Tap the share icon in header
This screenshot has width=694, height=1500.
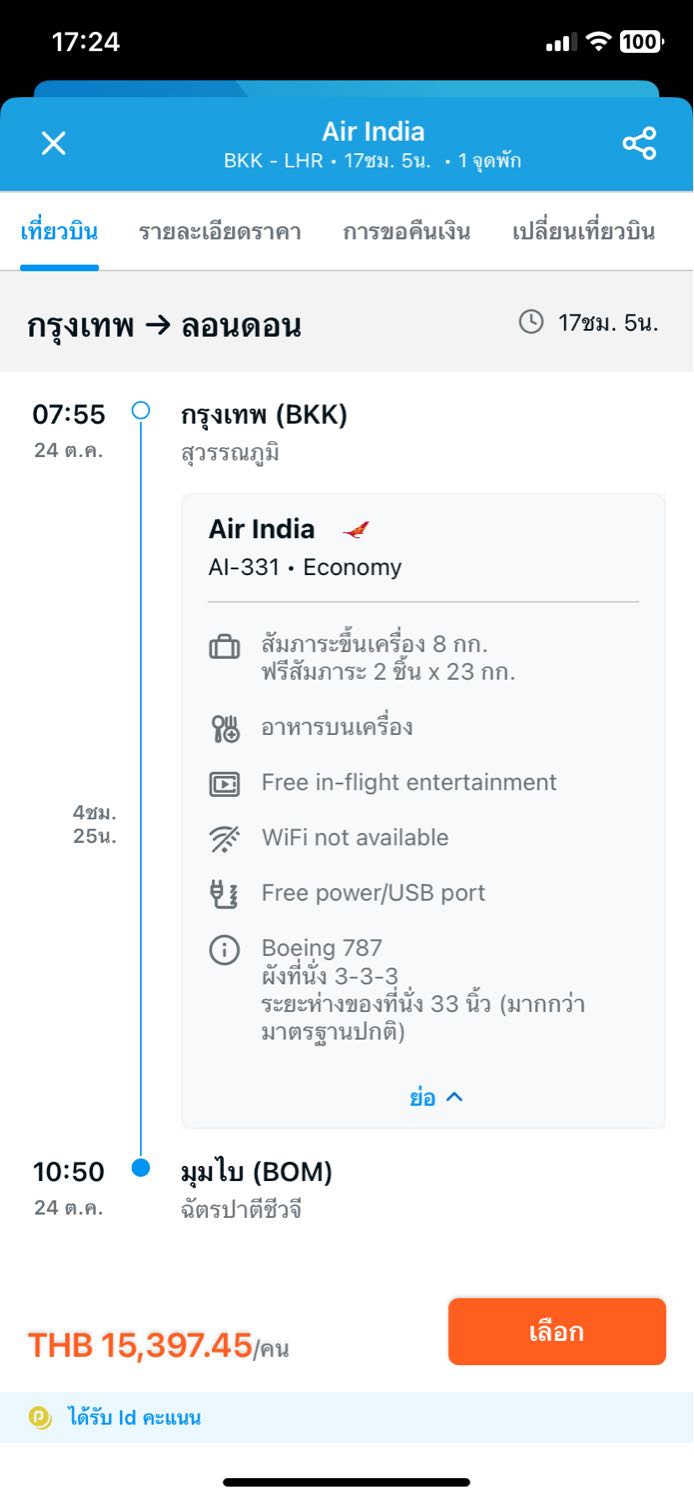pos(639,143)
